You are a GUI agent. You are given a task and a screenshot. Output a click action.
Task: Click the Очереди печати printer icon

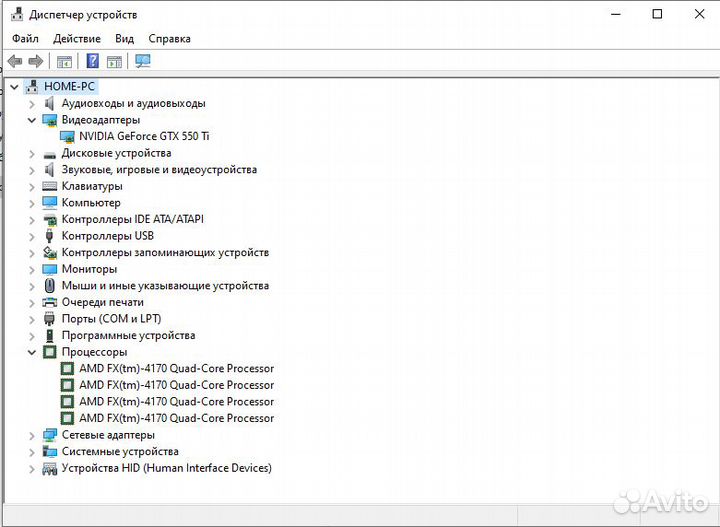[x=50, y=303]
